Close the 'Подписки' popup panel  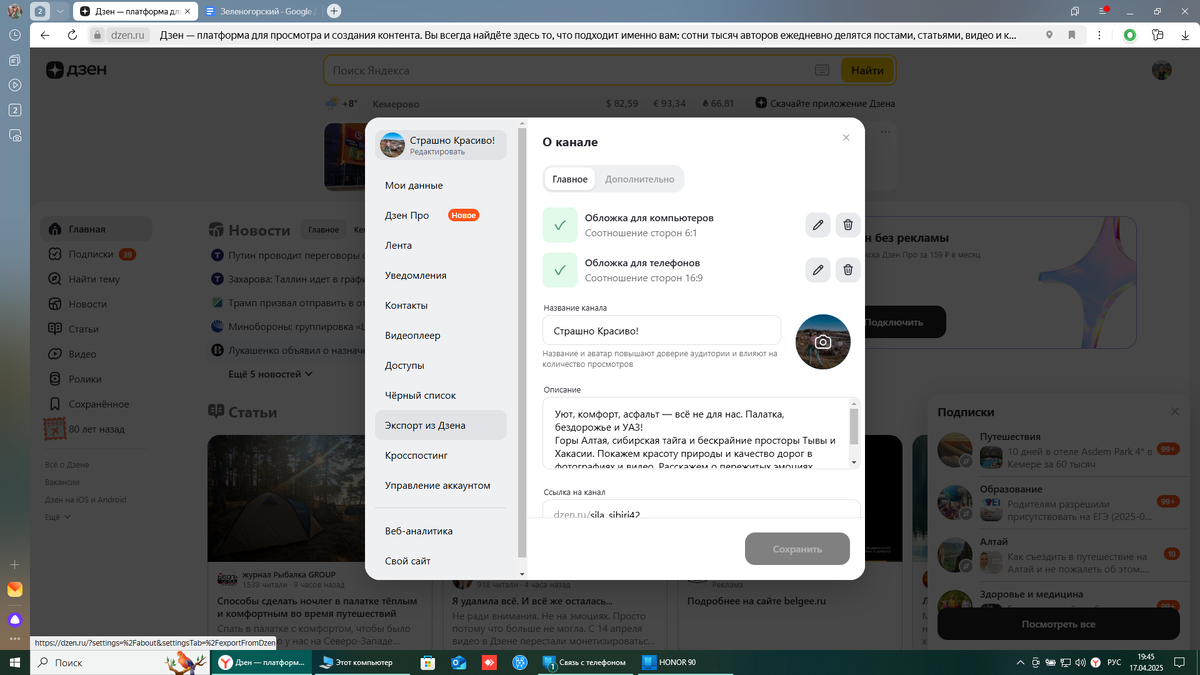pos(1175,412)
